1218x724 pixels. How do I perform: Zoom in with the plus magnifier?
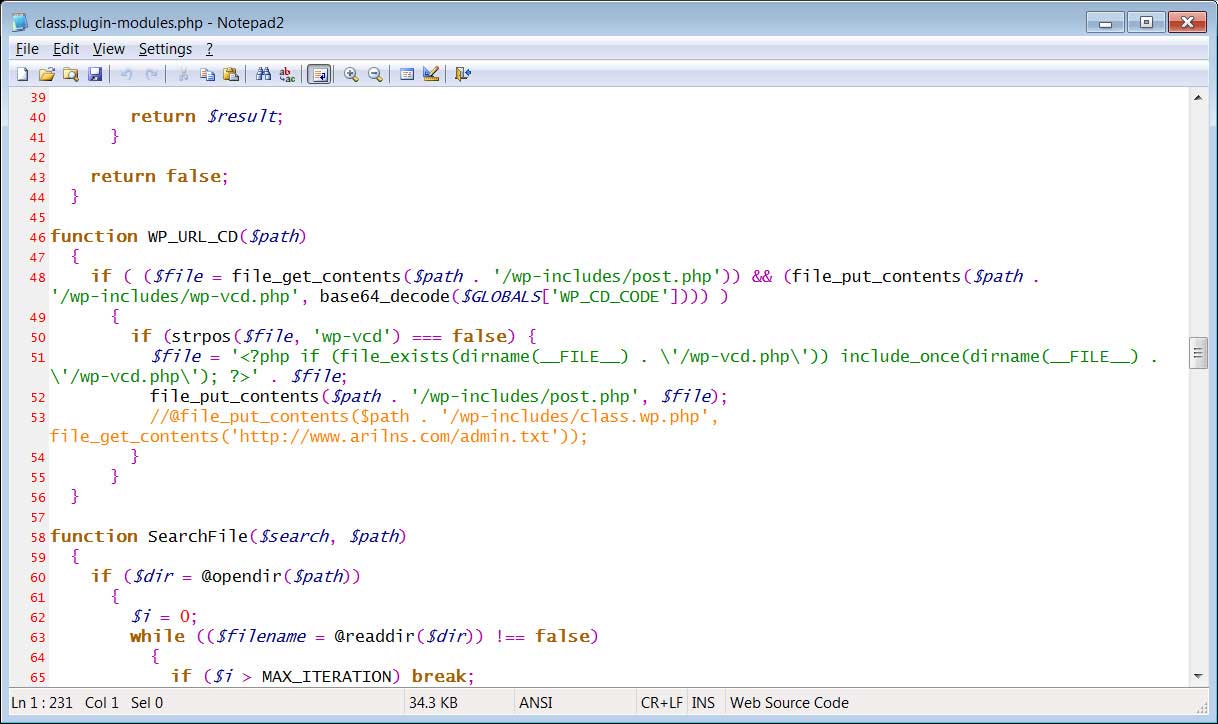tap(351, 74)
